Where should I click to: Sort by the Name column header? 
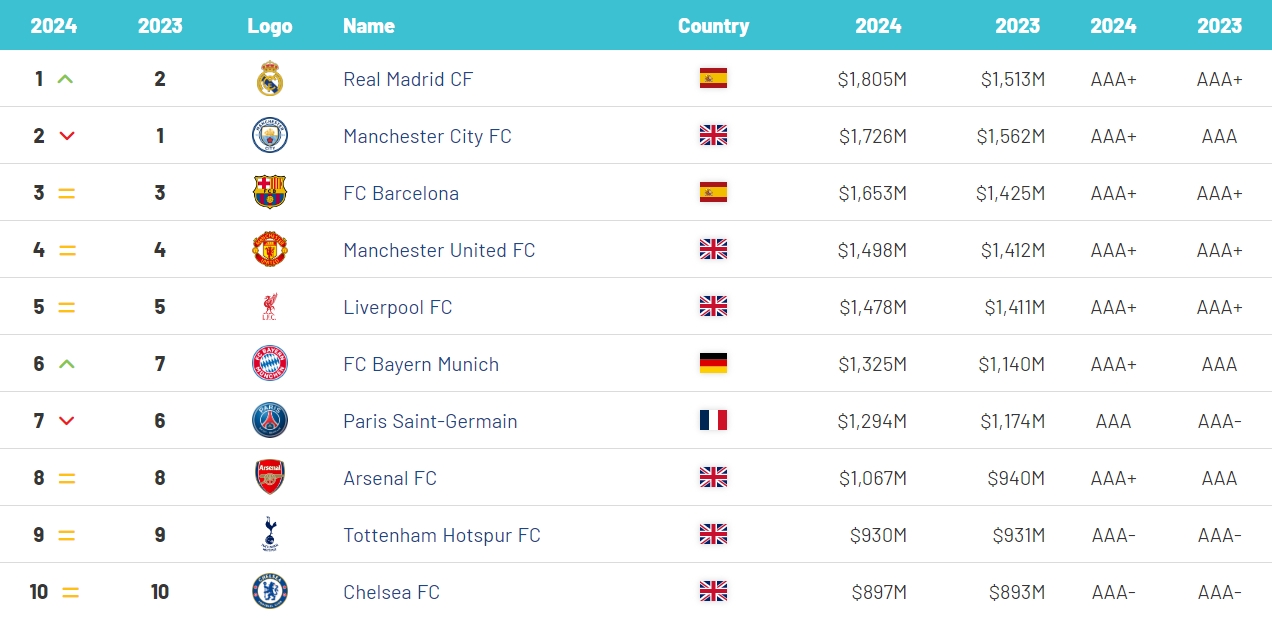369,26
